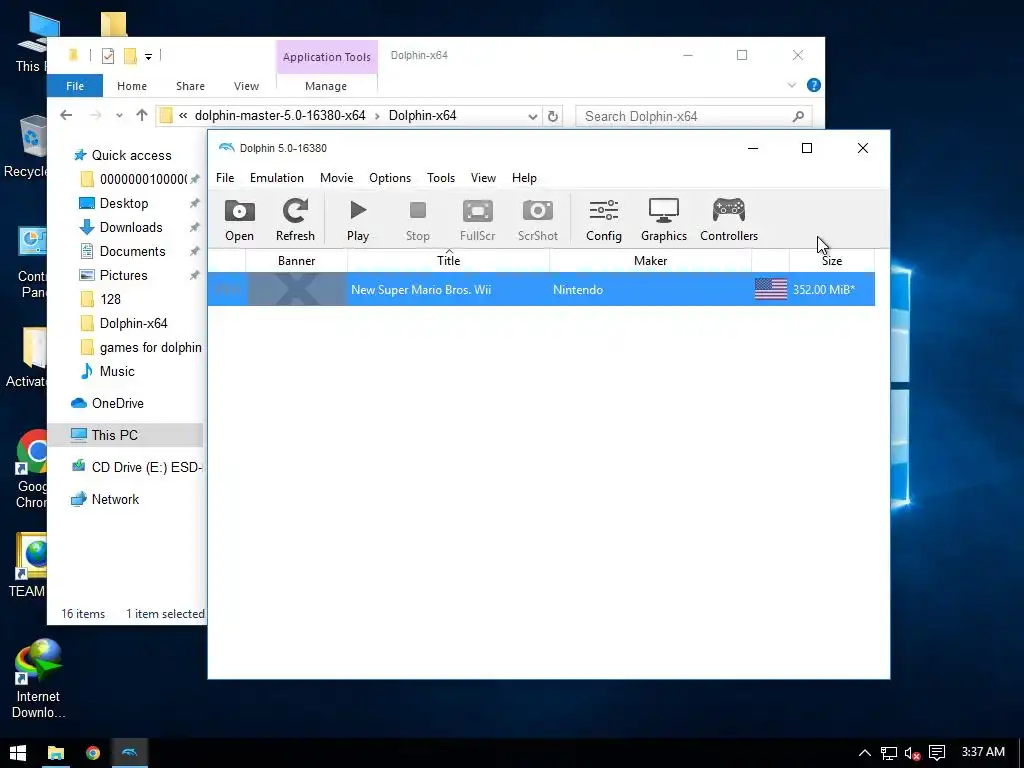1024x768 pixels.
Task: Open Quick Access Toolbar customize dropdown
Action: coord(148,57)
